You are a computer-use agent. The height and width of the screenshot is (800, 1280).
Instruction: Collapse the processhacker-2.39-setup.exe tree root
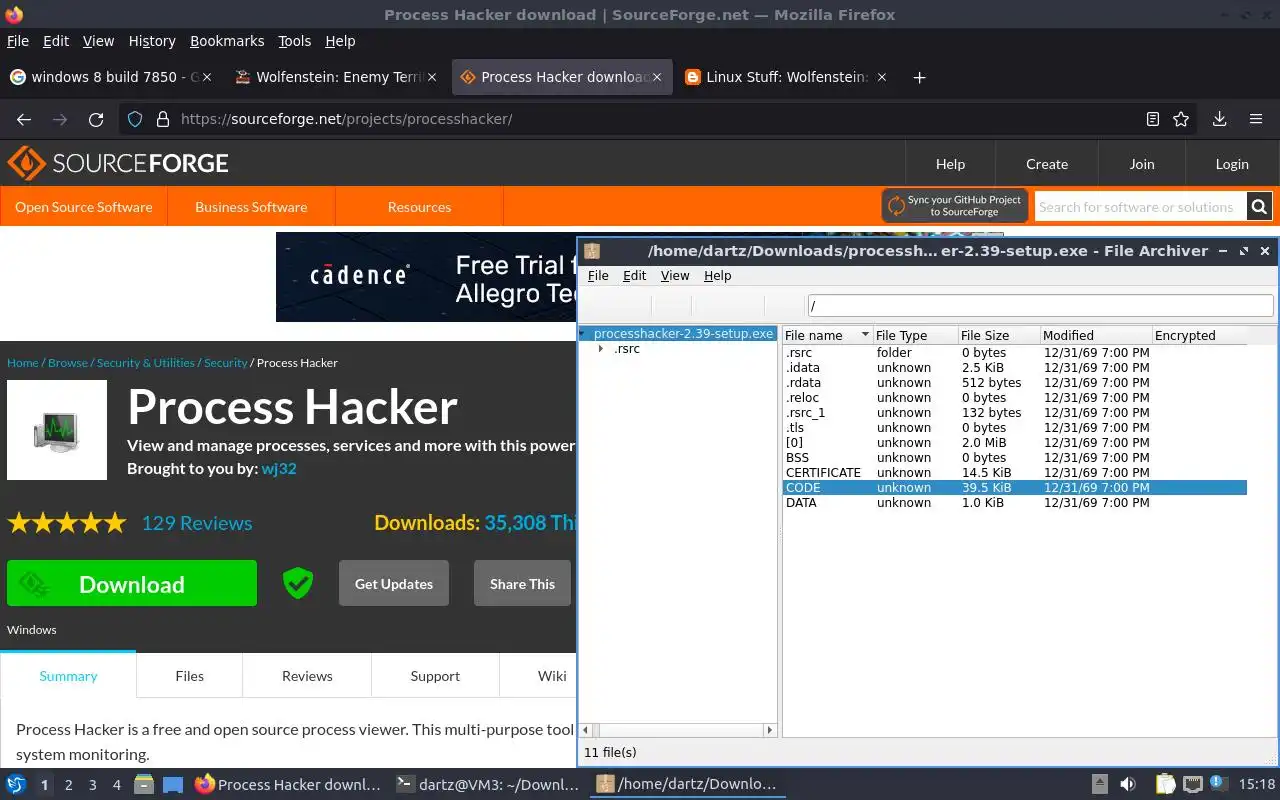tap(582, 334)
